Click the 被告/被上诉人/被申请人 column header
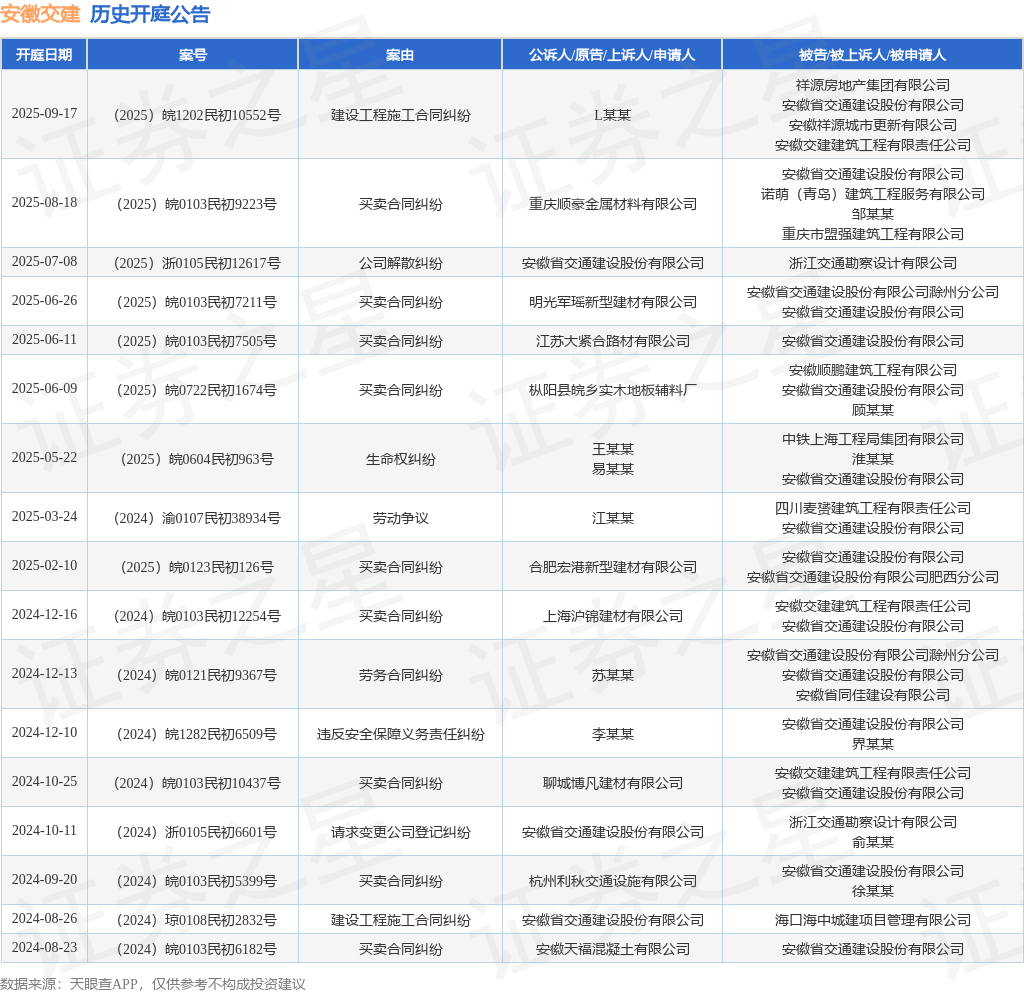The image size is (1024, 993). click(x=872, y=55)
